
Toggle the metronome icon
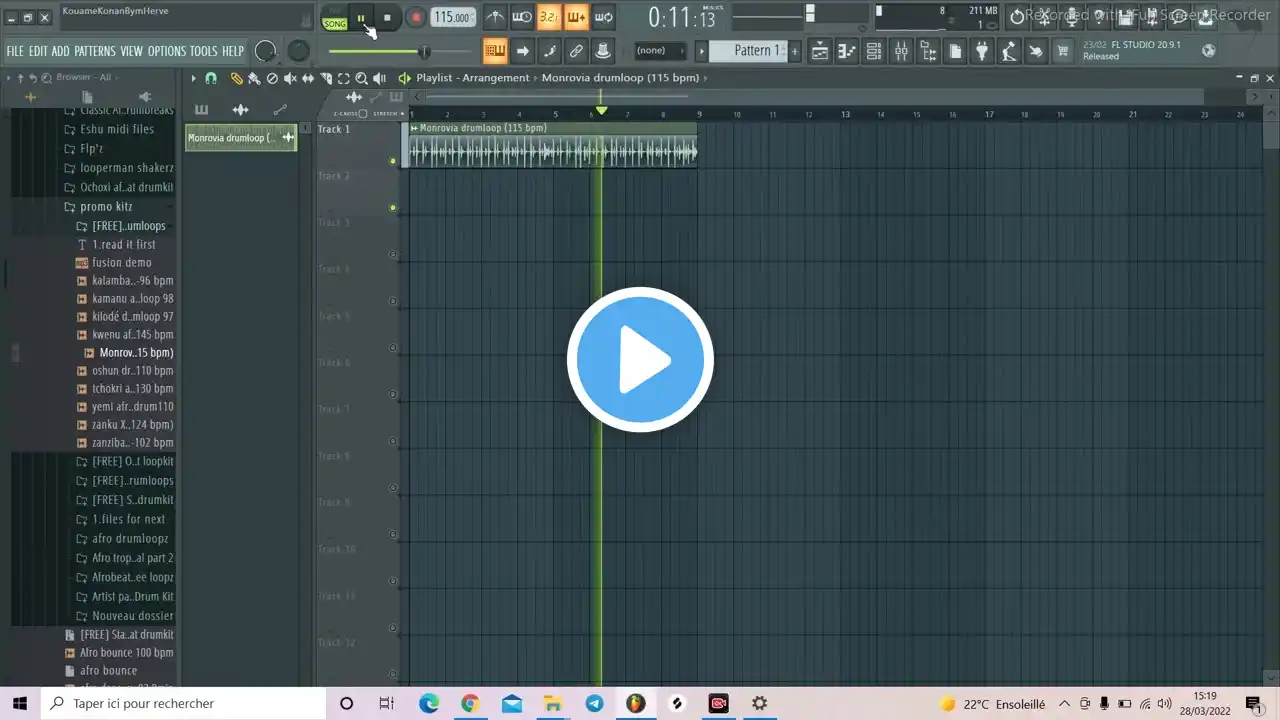click(x=495, y=17)
